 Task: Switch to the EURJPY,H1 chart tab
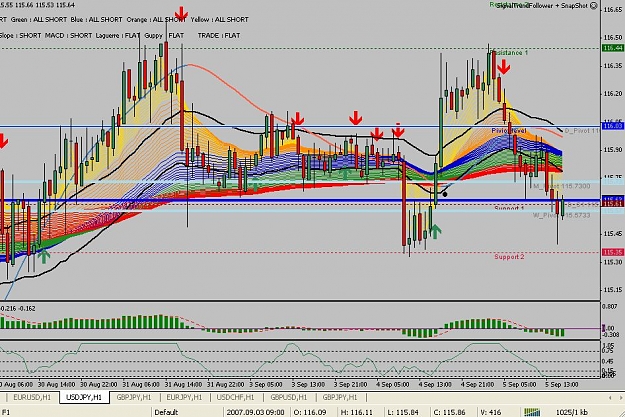coord(184,397)
